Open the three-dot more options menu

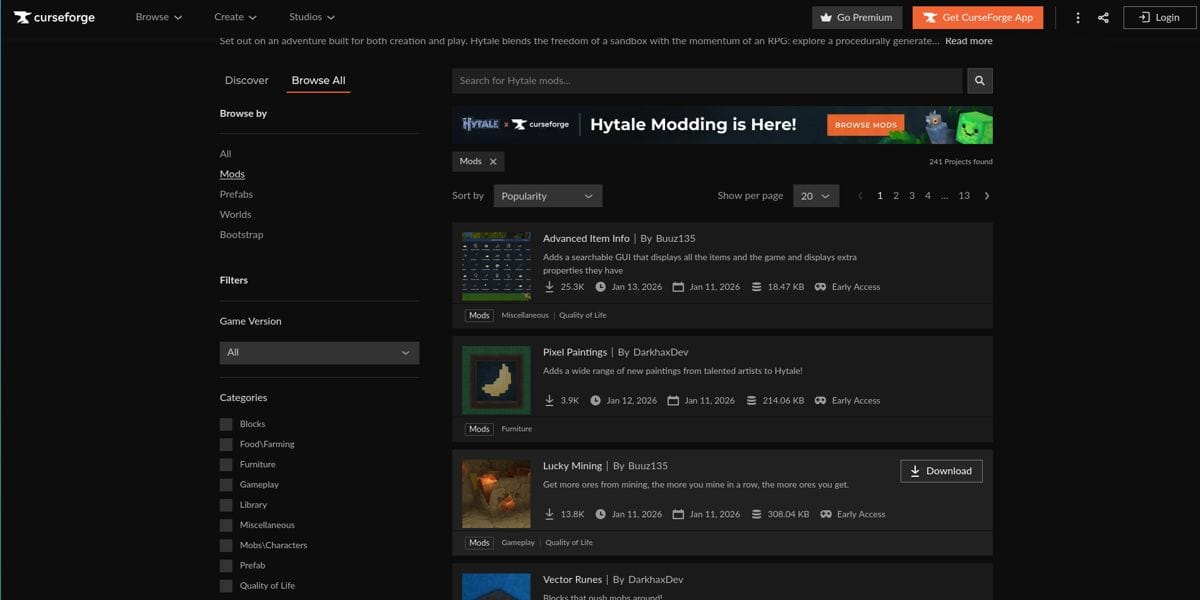[x=1077, y=18]
